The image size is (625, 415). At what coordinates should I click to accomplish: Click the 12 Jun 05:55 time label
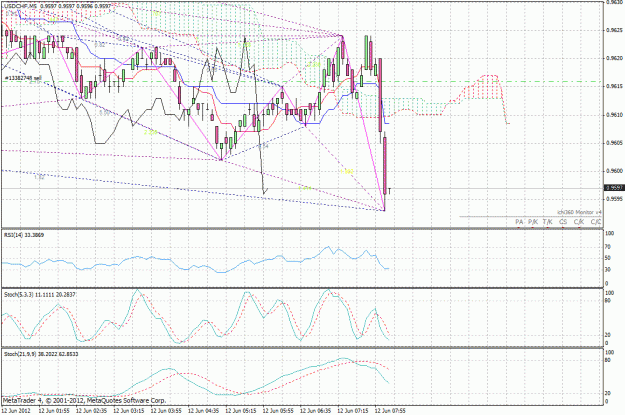point(278,410)
